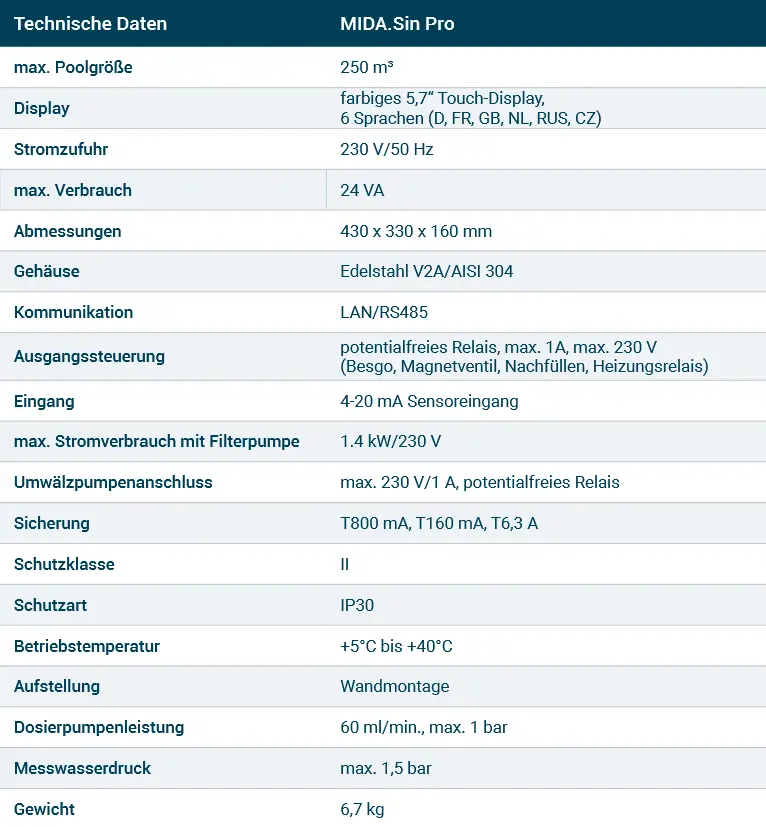This screenshot has height=827, width=766.
Task: Select the 'Sicherung' label
Action: [52, 523]
